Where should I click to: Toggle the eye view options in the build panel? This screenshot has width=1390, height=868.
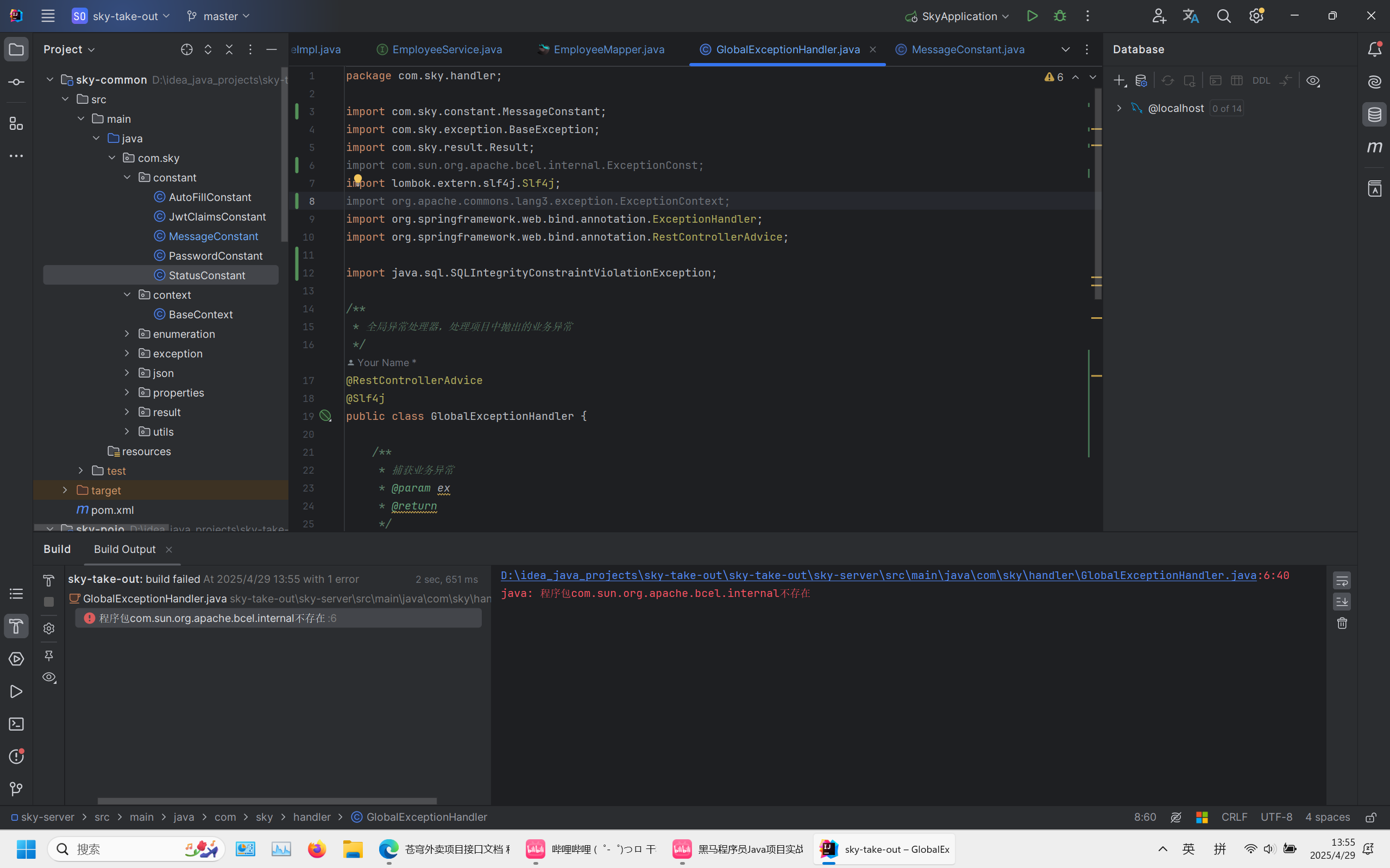click(49, 677)
